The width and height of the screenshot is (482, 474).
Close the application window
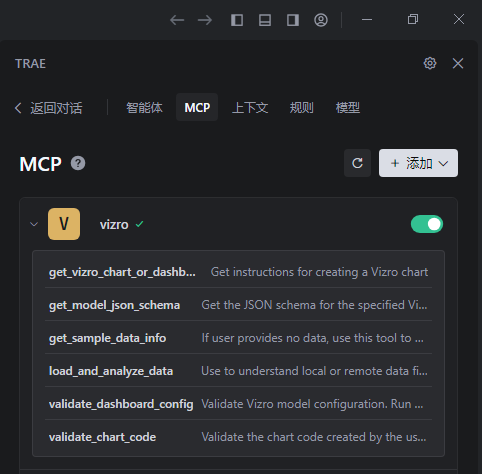(x=459, y=19)
